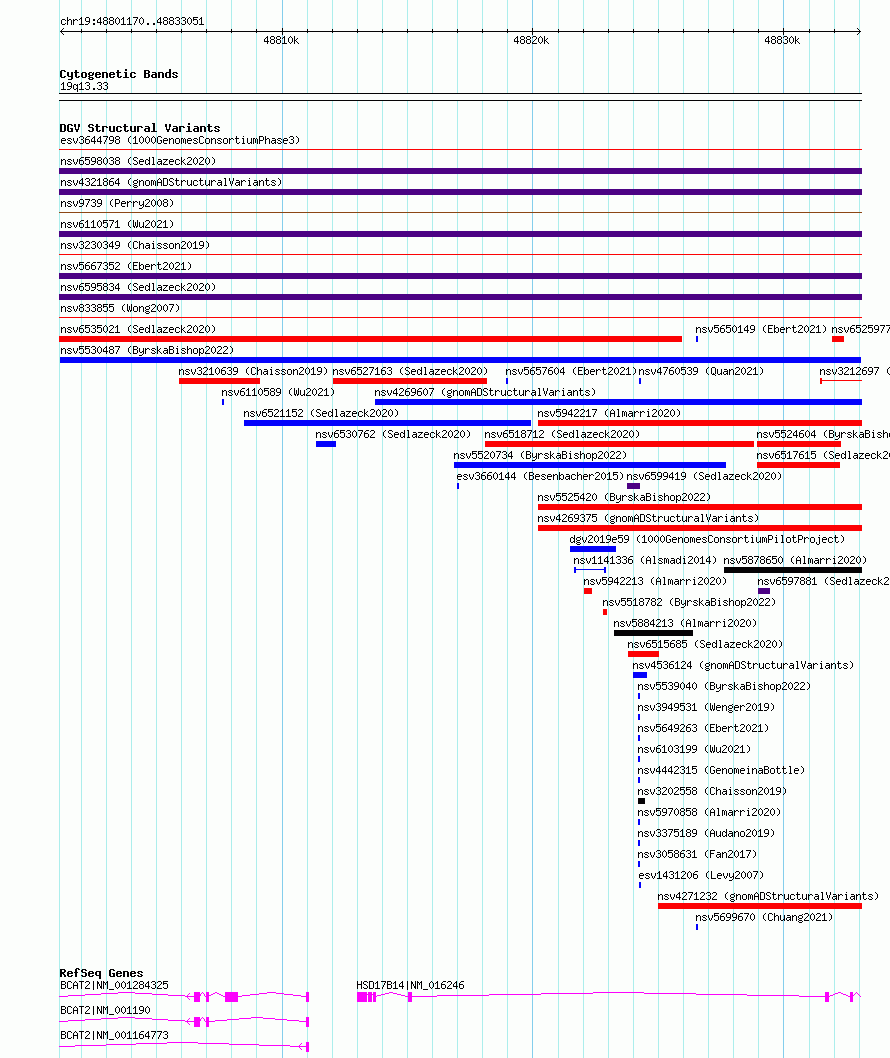Screen dimensions: 890x1058
Task: Click red nsv6515685 Sedlazeck2020 bar
Action: 643,653
